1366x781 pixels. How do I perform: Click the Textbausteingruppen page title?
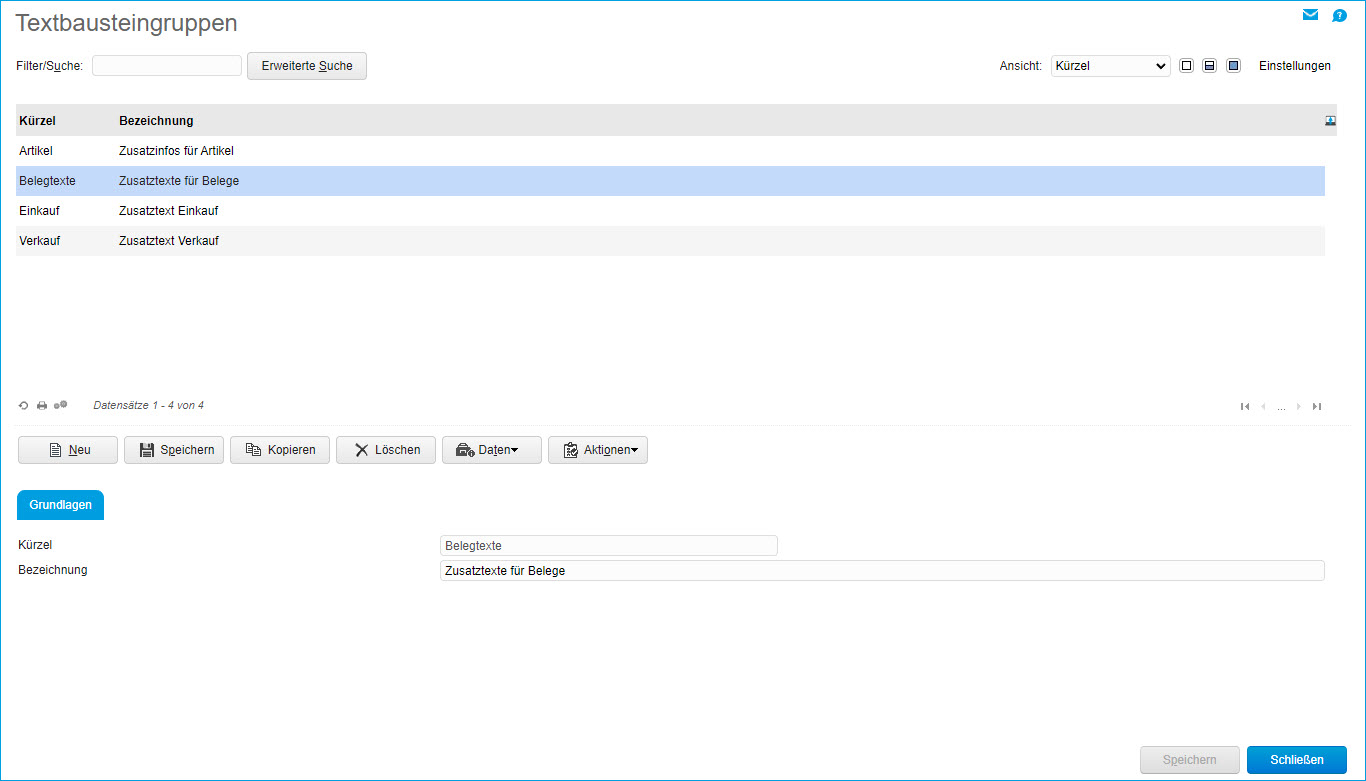(127, 23)
